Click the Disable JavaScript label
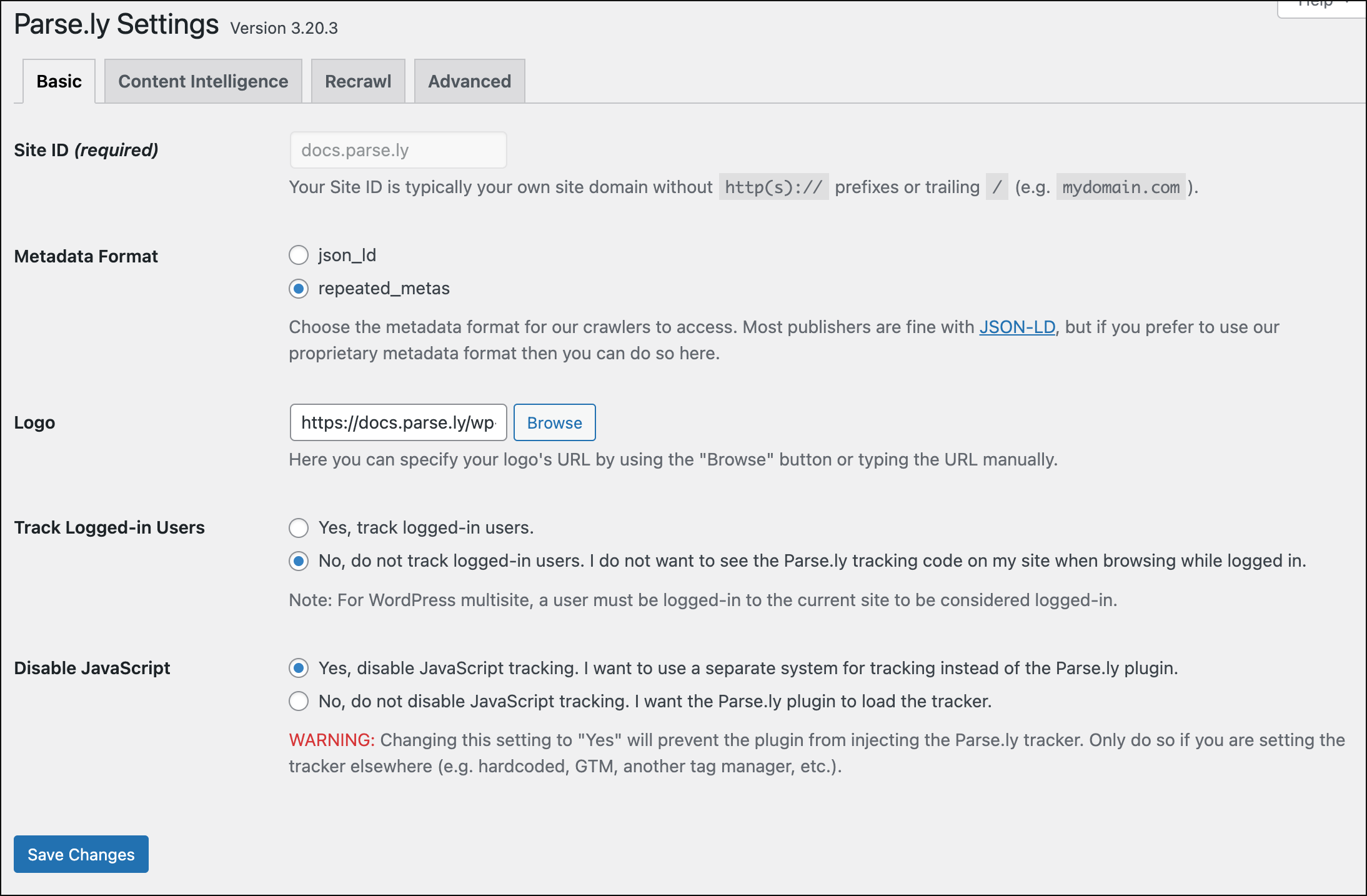The image size is (1367, 896). click(92, 668)
